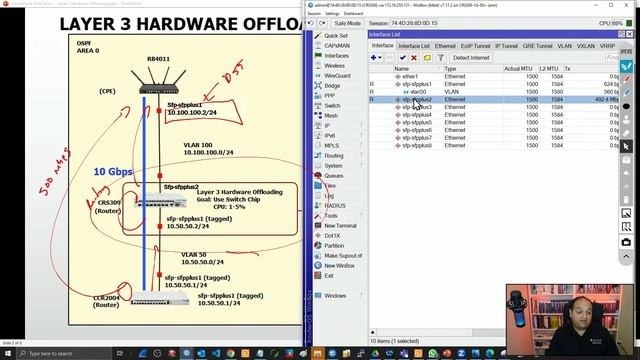Select the eraser annotation tool

(626, 133)
